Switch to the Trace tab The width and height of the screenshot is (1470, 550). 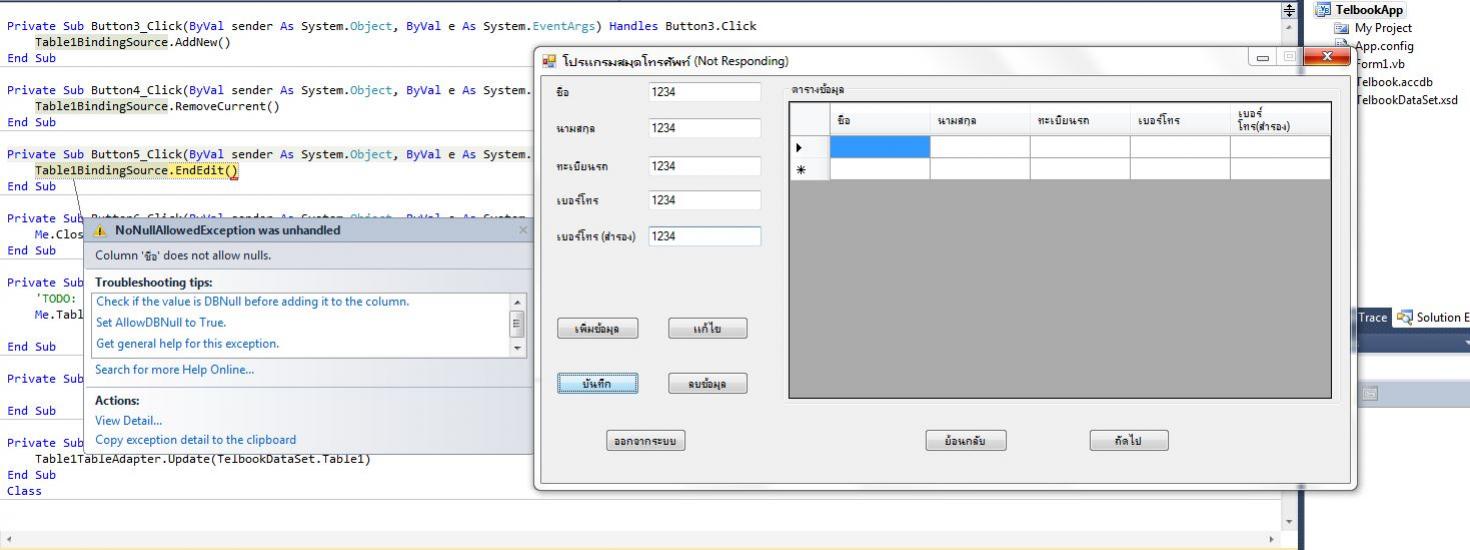pyautogui.click(x=1372, y=317)
